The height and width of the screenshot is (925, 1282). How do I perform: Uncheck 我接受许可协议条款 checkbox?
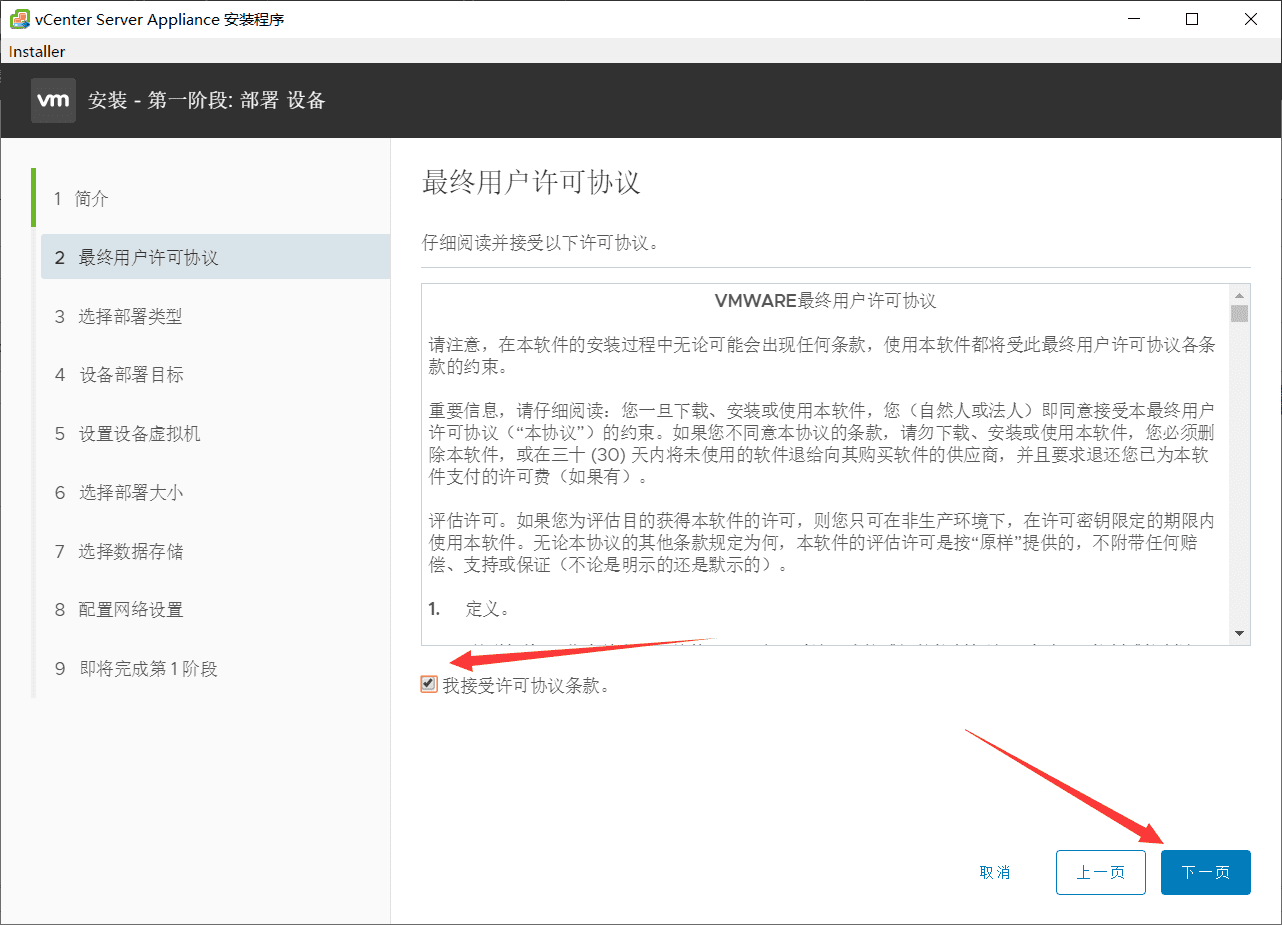pyautogui.click(x=429, y=685)
